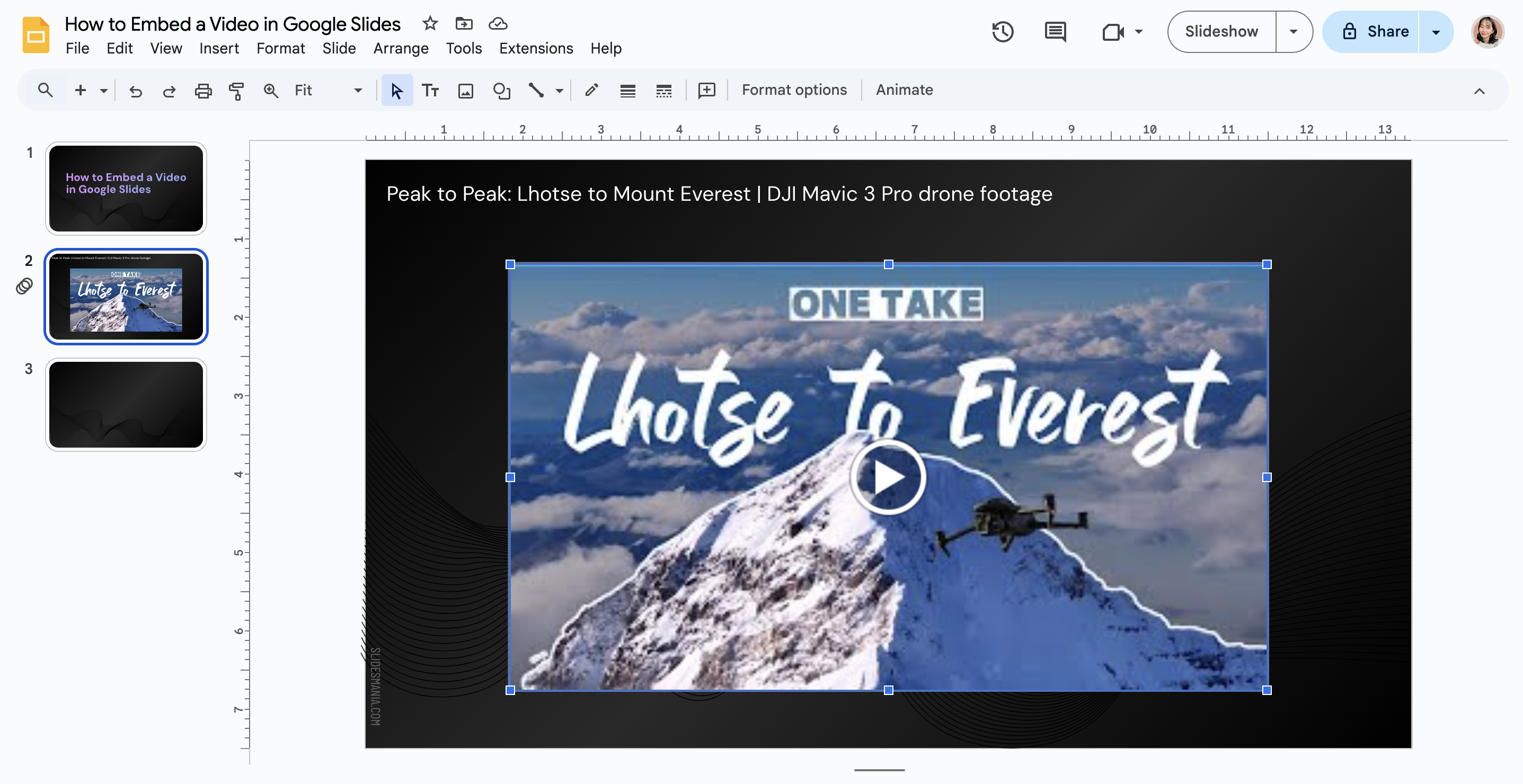The width and height of the screenshot is (1523, 784).
Task: Open the Insert menu
Action: click(x=219, y=48)
